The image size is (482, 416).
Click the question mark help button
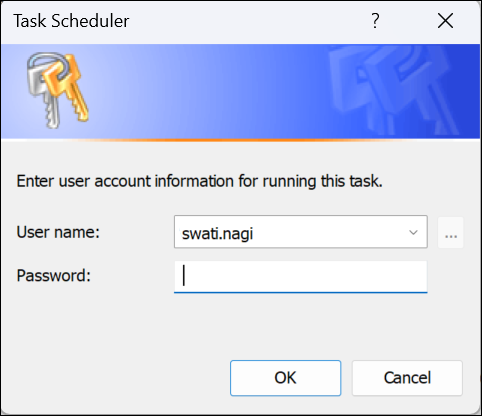[375, 21]
